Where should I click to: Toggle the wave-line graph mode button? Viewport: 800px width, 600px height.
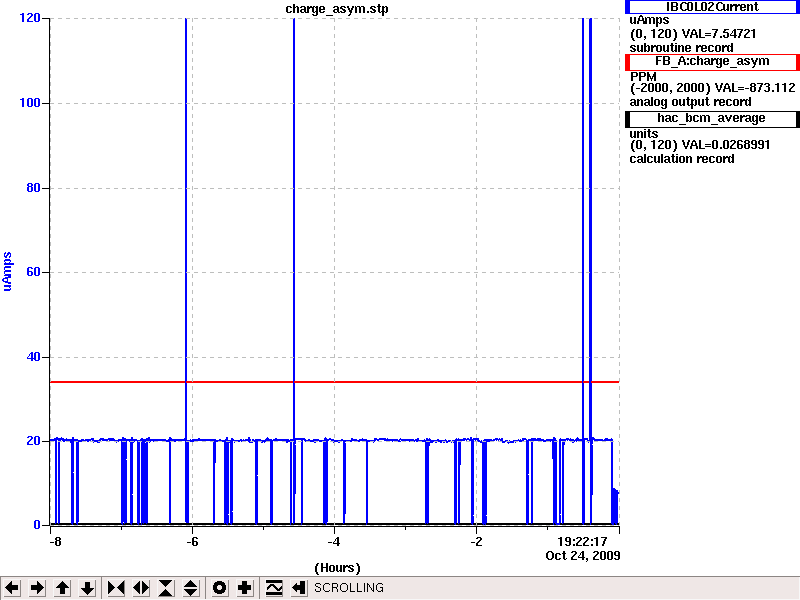[273, 588]
